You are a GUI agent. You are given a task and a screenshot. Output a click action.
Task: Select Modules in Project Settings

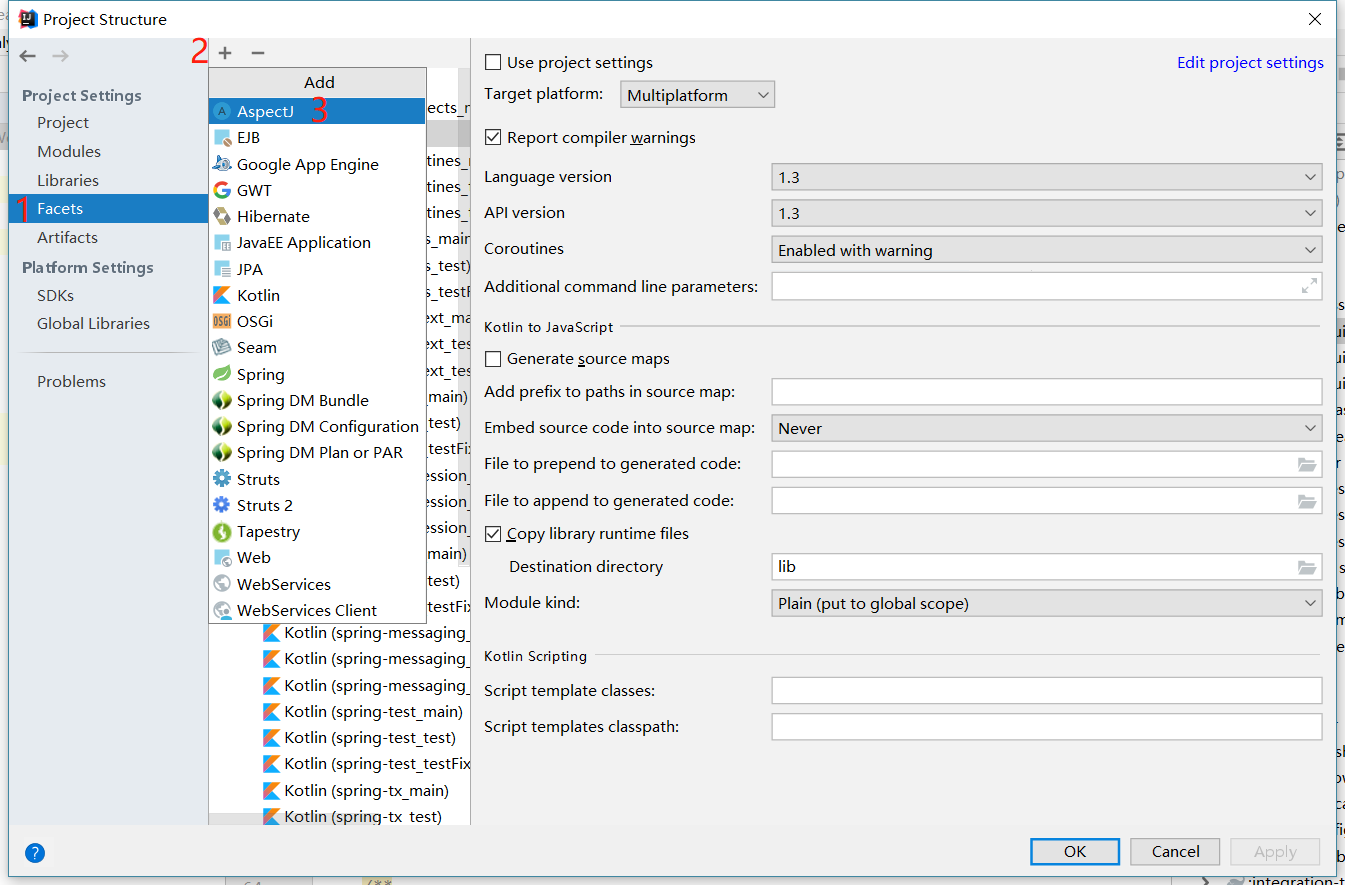click(69, 151)
